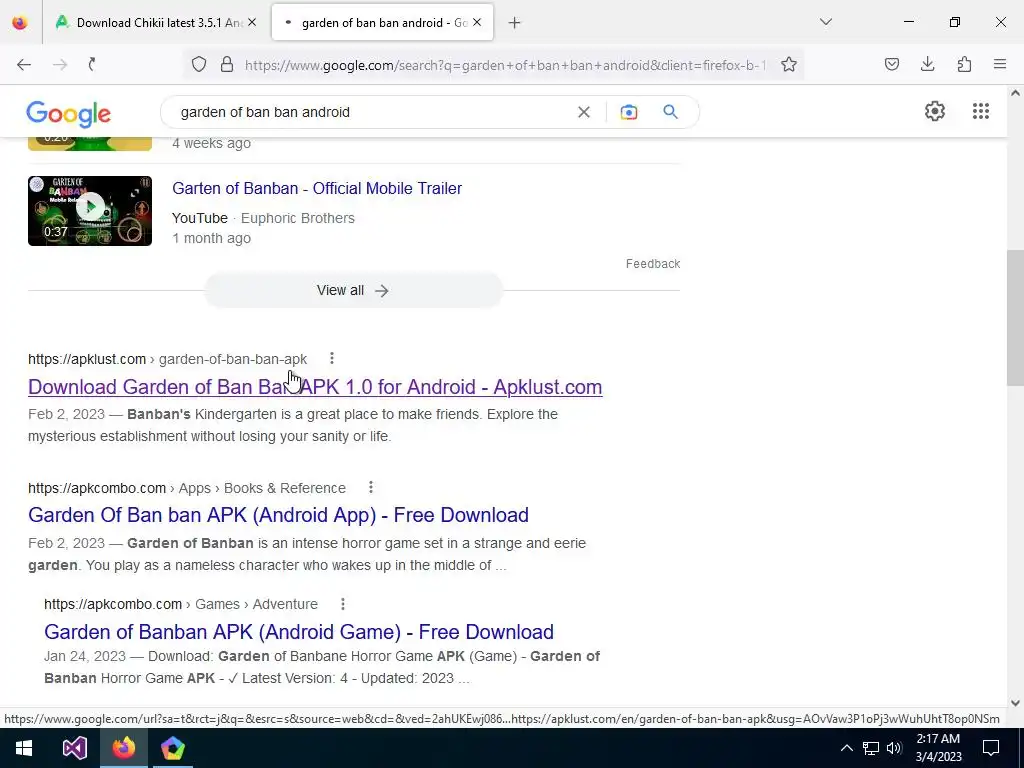
Task: Click the https://apkcombo.com Games Adventure breadcrumb
Action: [x=181, y=604]
